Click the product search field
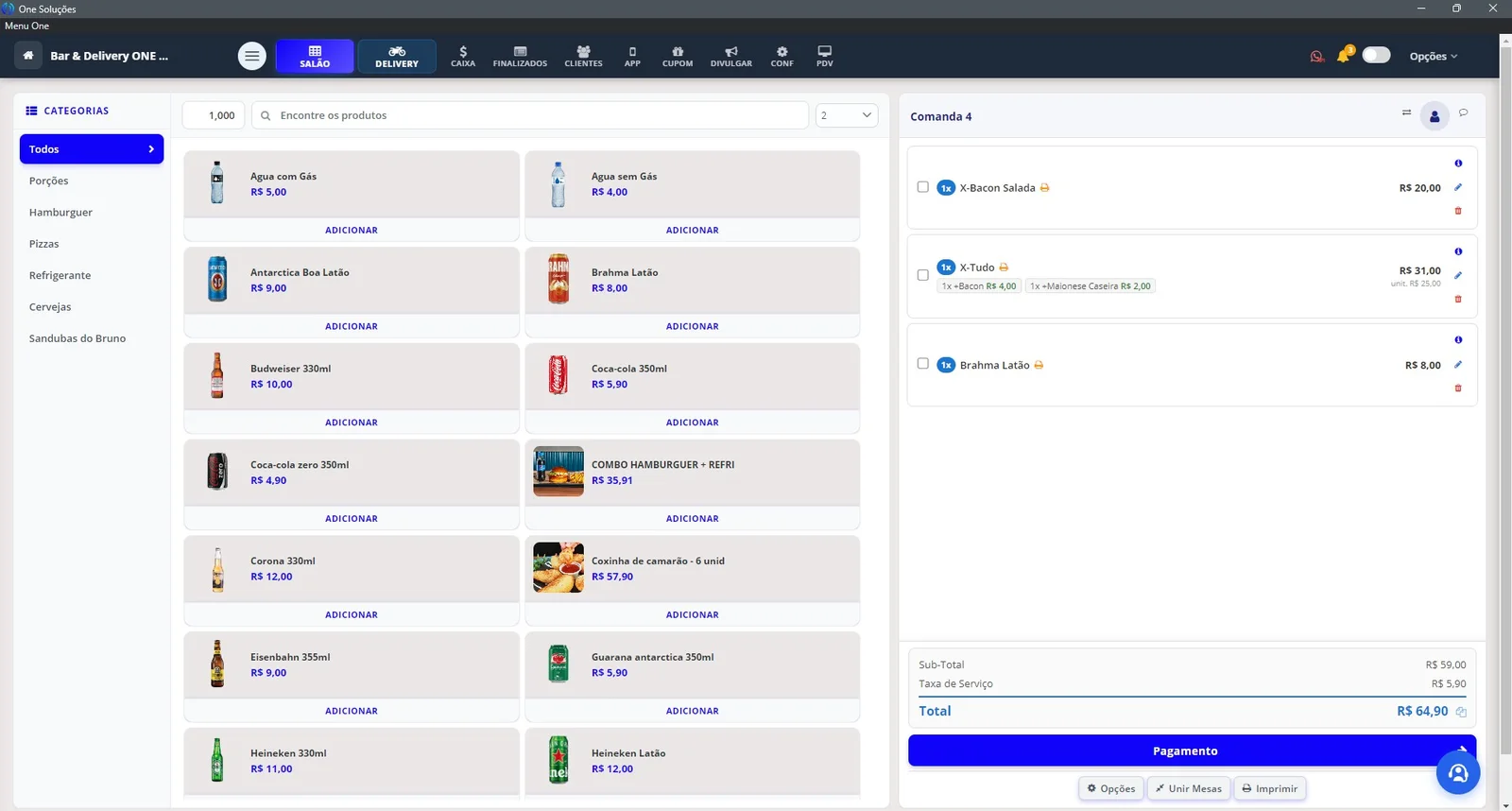This screenshot has width=1512, height=811. (x=530, y=115)
